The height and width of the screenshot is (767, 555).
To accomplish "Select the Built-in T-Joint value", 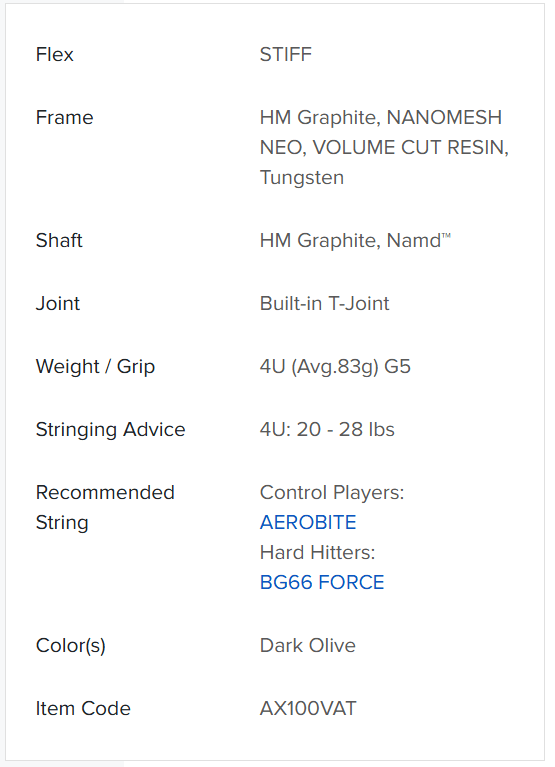I will (x=324, y=303).
